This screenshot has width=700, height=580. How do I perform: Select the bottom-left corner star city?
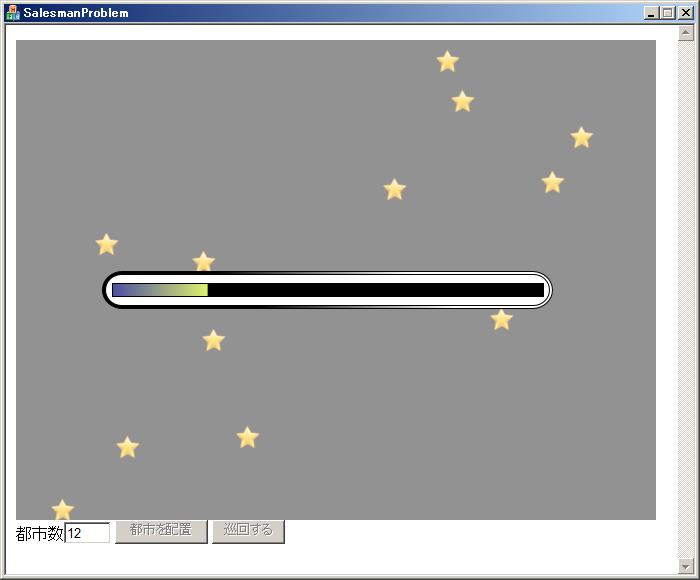62,510
